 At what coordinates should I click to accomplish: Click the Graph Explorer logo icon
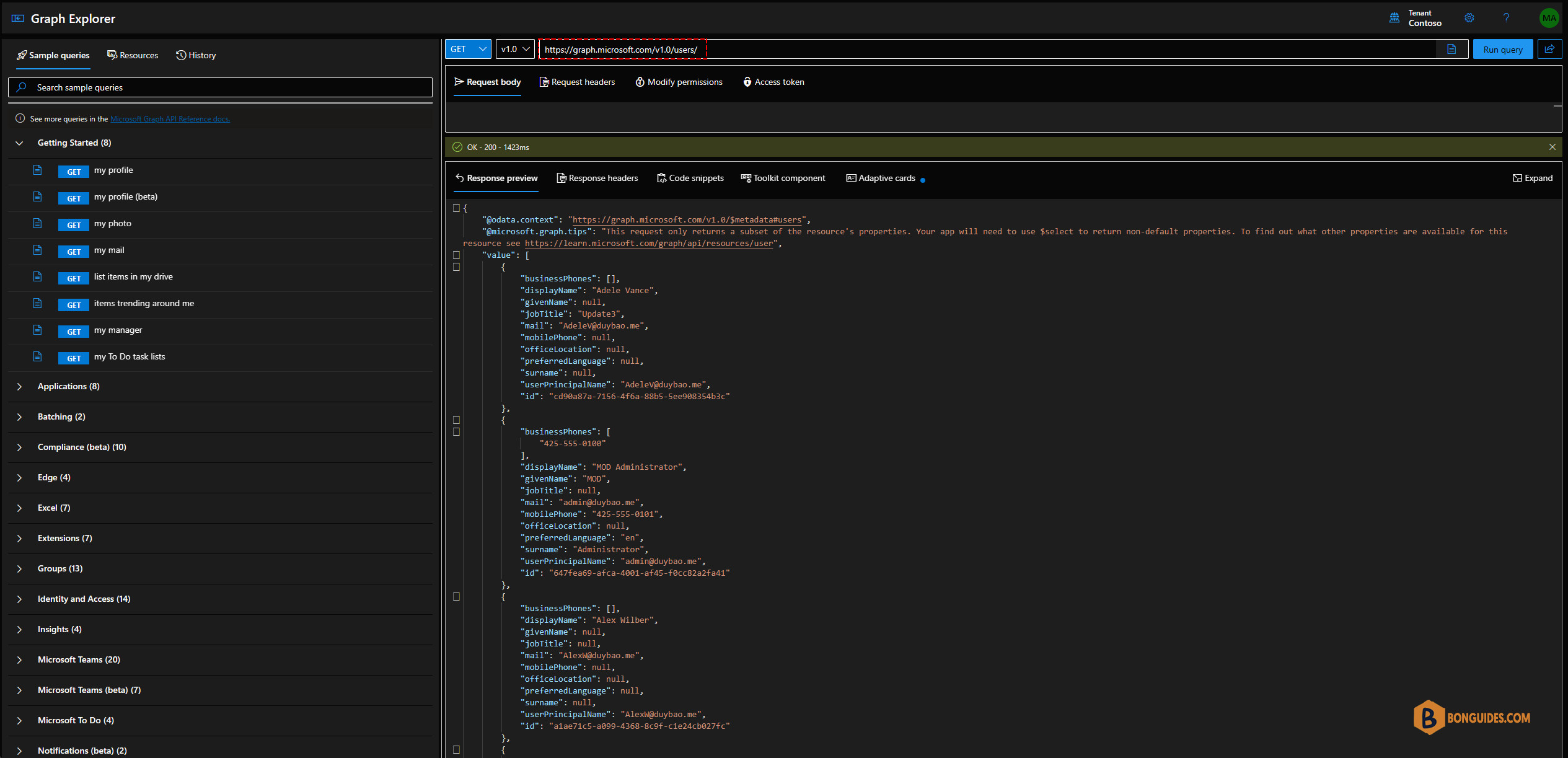click(18, 19)
